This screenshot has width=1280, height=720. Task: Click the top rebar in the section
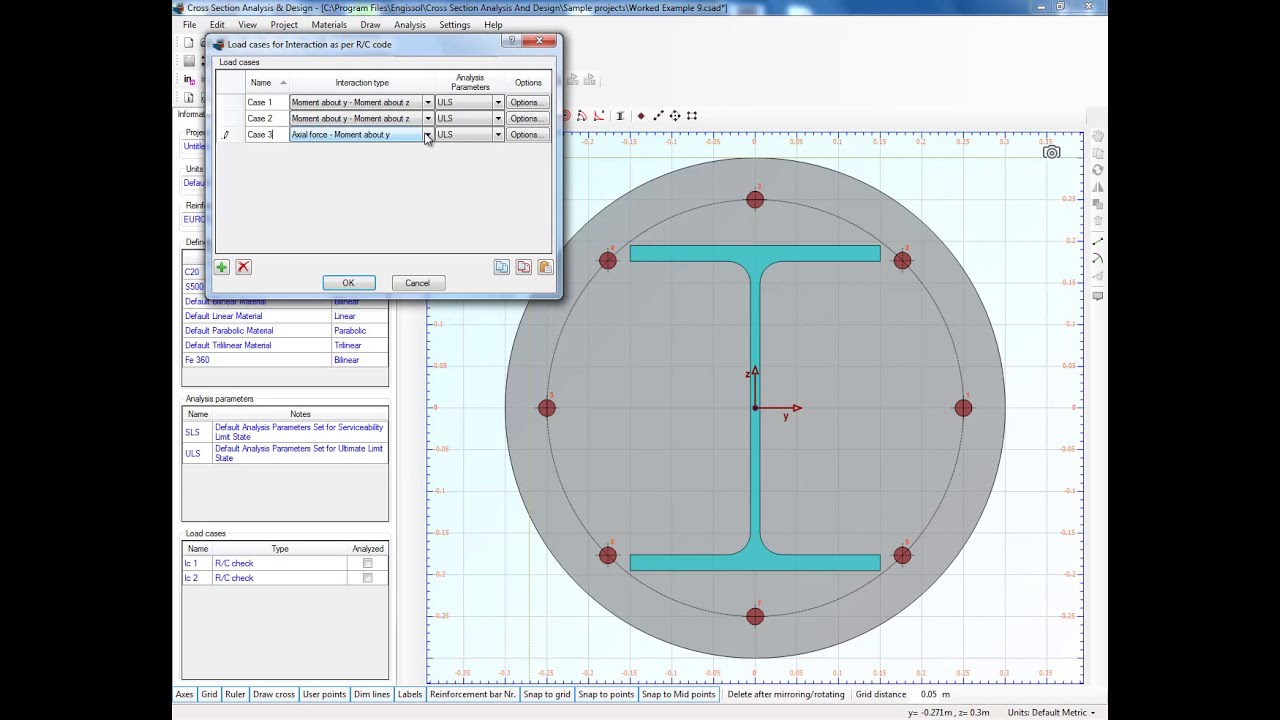point(755,200)
